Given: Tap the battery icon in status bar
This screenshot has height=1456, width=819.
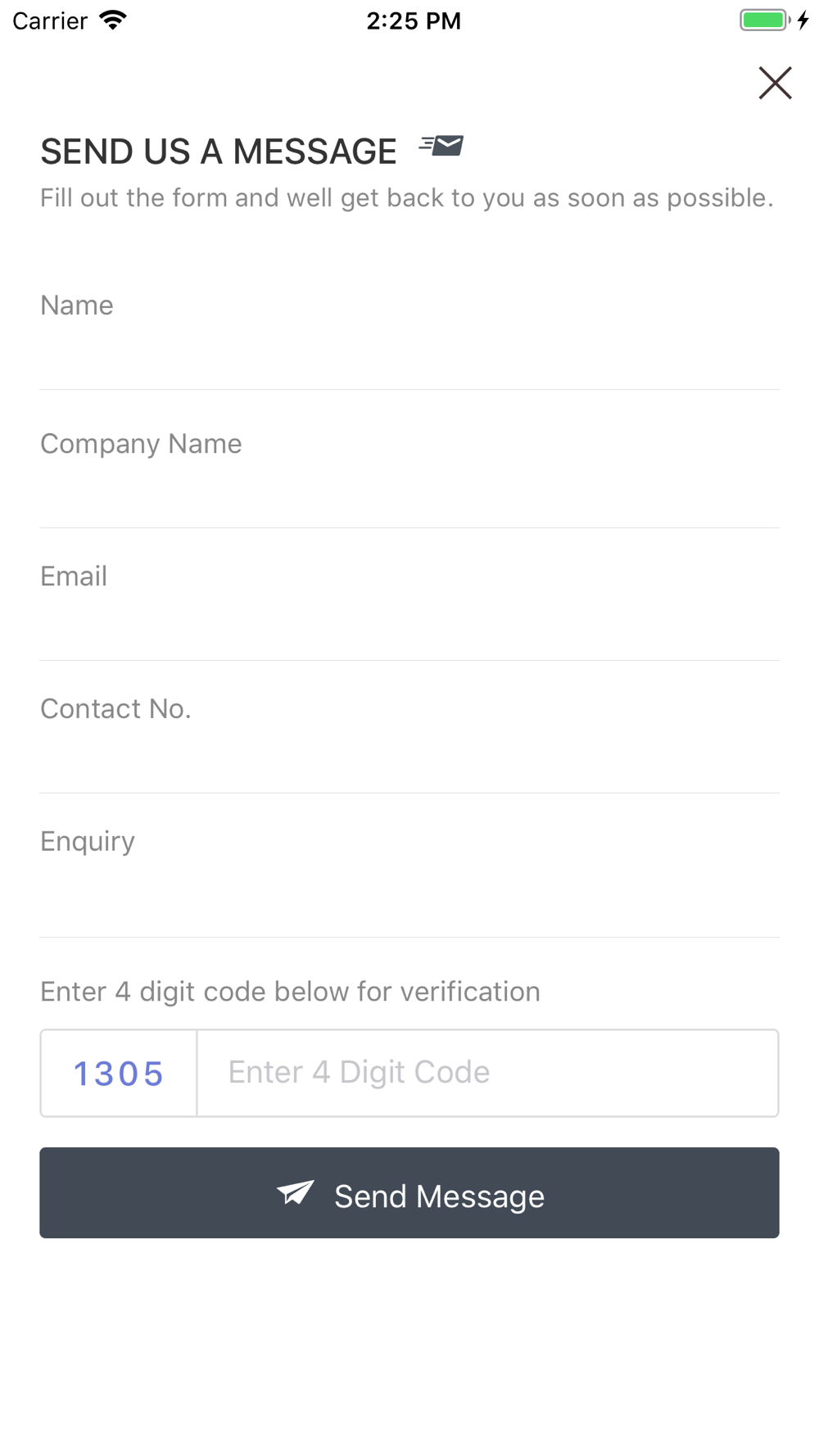Looking at the screenshot, I should click(765, 20).
